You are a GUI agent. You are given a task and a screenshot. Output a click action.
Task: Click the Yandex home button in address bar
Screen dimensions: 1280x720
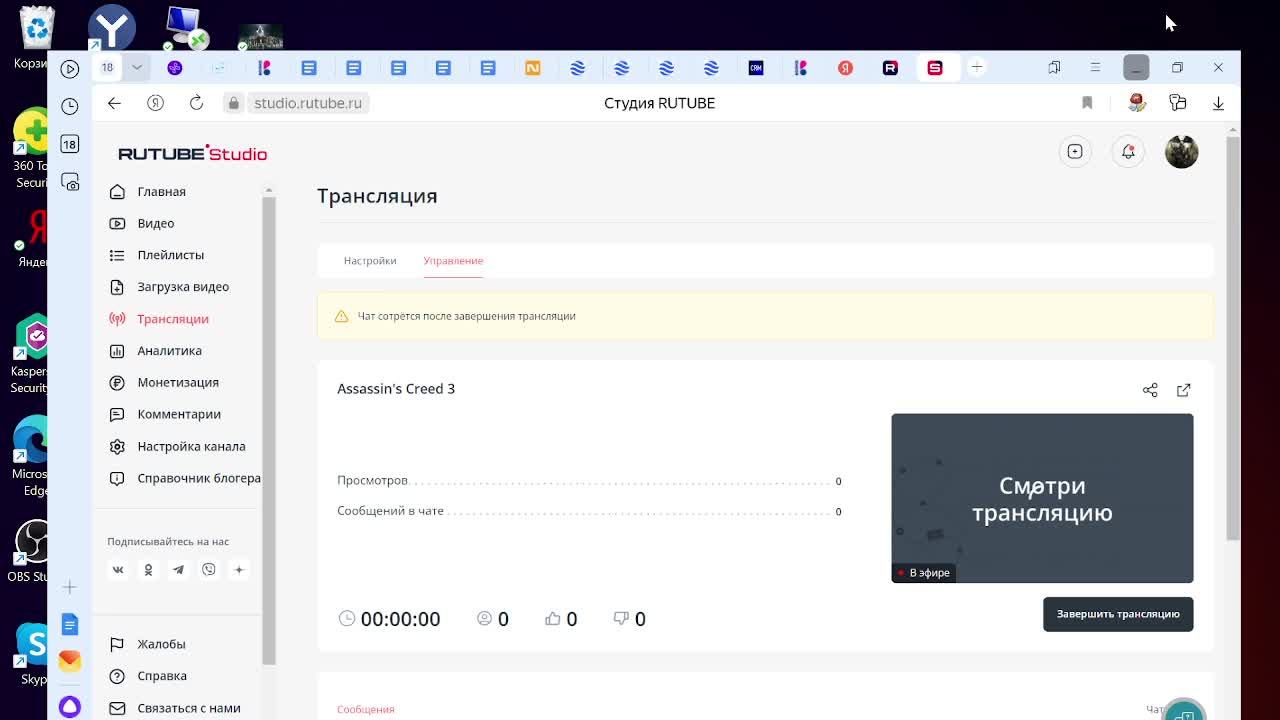click(x=155, y=103)
